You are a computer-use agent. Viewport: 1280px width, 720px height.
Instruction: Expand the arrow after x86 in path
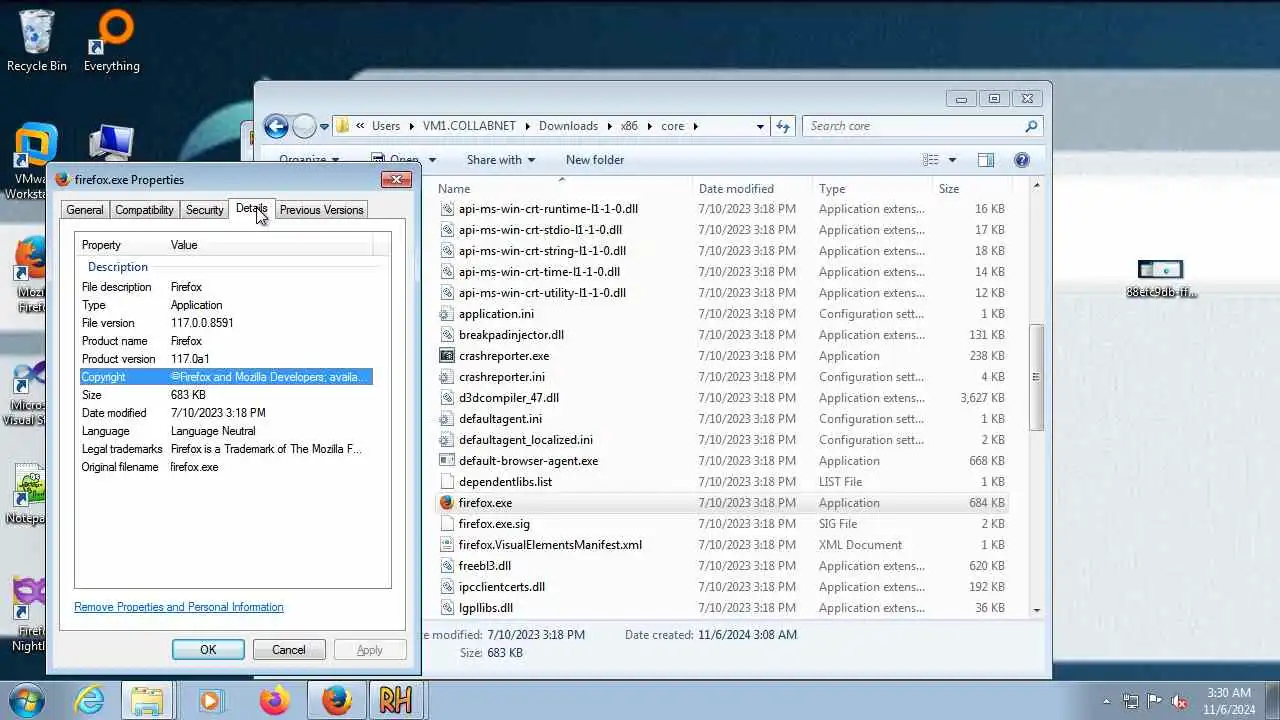click(x=649, y=126)
